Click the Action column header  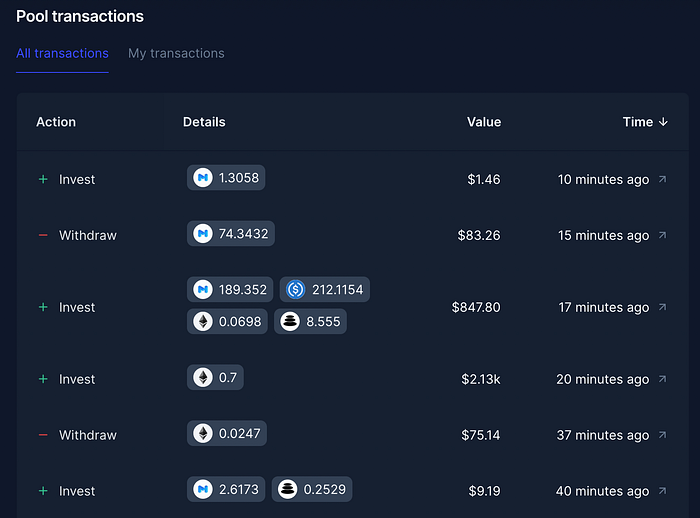pos(56,122)
